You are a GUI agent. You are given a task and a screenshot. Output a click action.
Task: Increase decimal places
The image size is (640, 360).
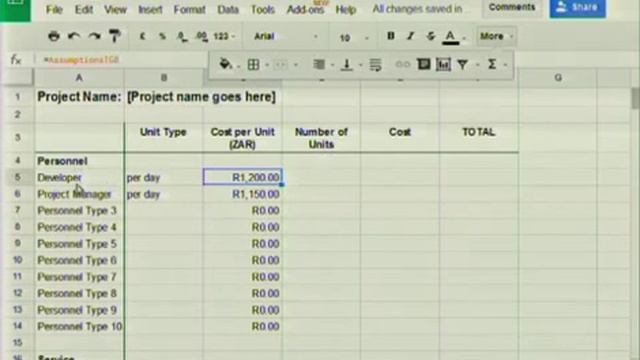[x=202, y=37]
